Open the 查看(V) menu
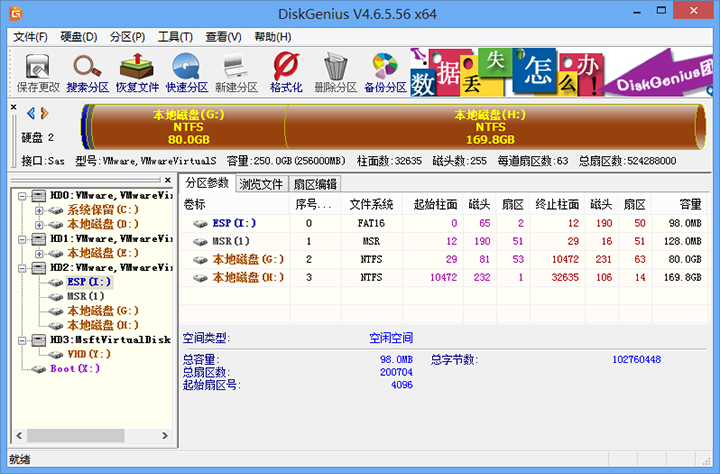The height and width of the screenshot is (474, 720). coord(223,37)
